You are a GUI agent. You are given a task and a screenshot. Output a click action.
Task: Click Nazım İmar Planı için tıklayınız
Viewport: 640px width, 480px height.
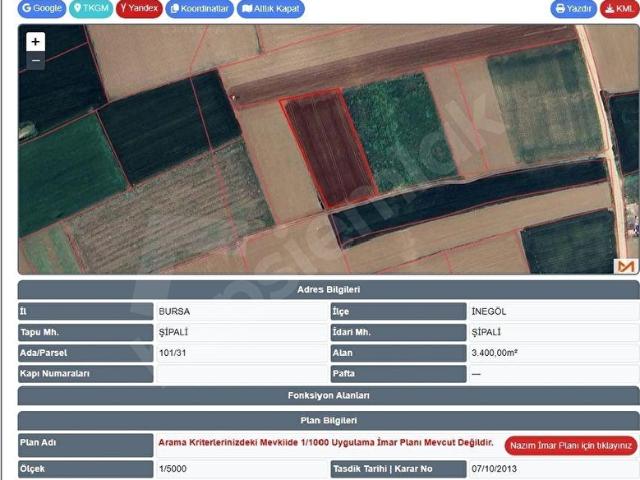point(571,446)
